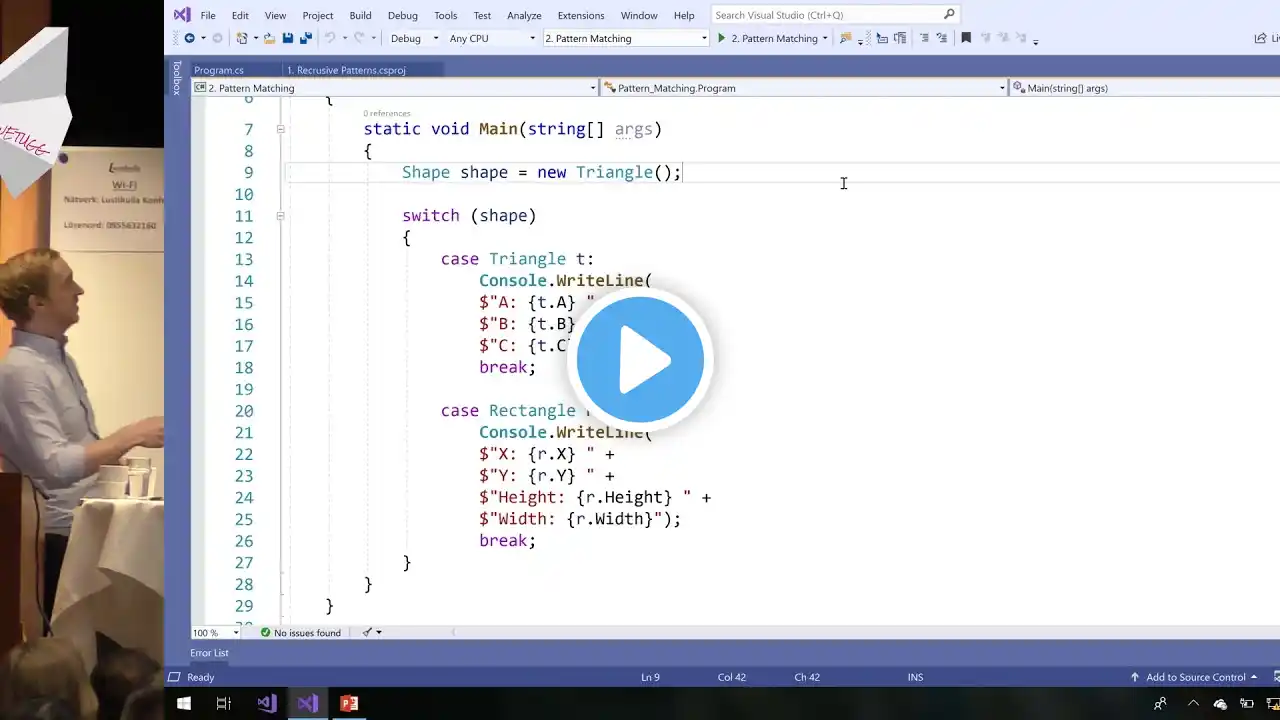Open Task View on the taskbar

(x=224, y=704)
